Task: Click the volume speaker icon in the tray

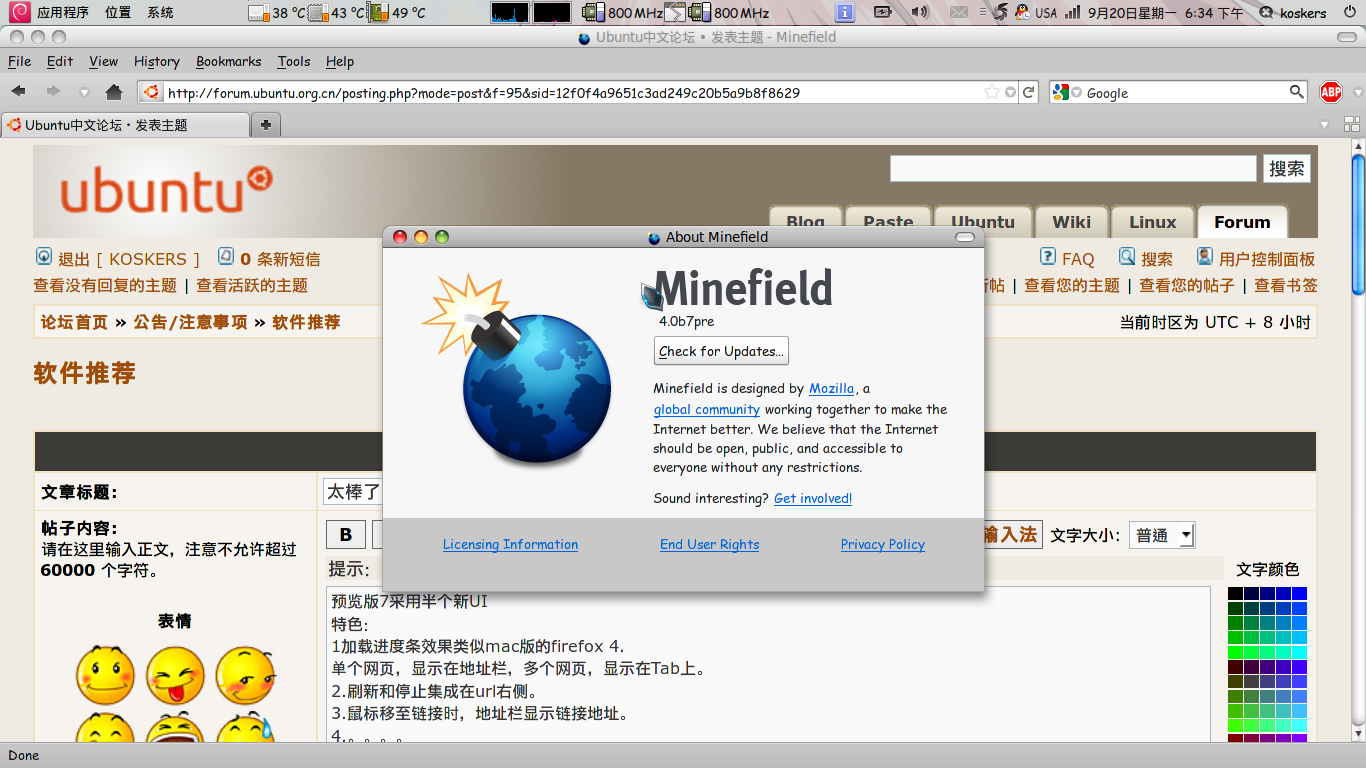Action: click(920, 12)
